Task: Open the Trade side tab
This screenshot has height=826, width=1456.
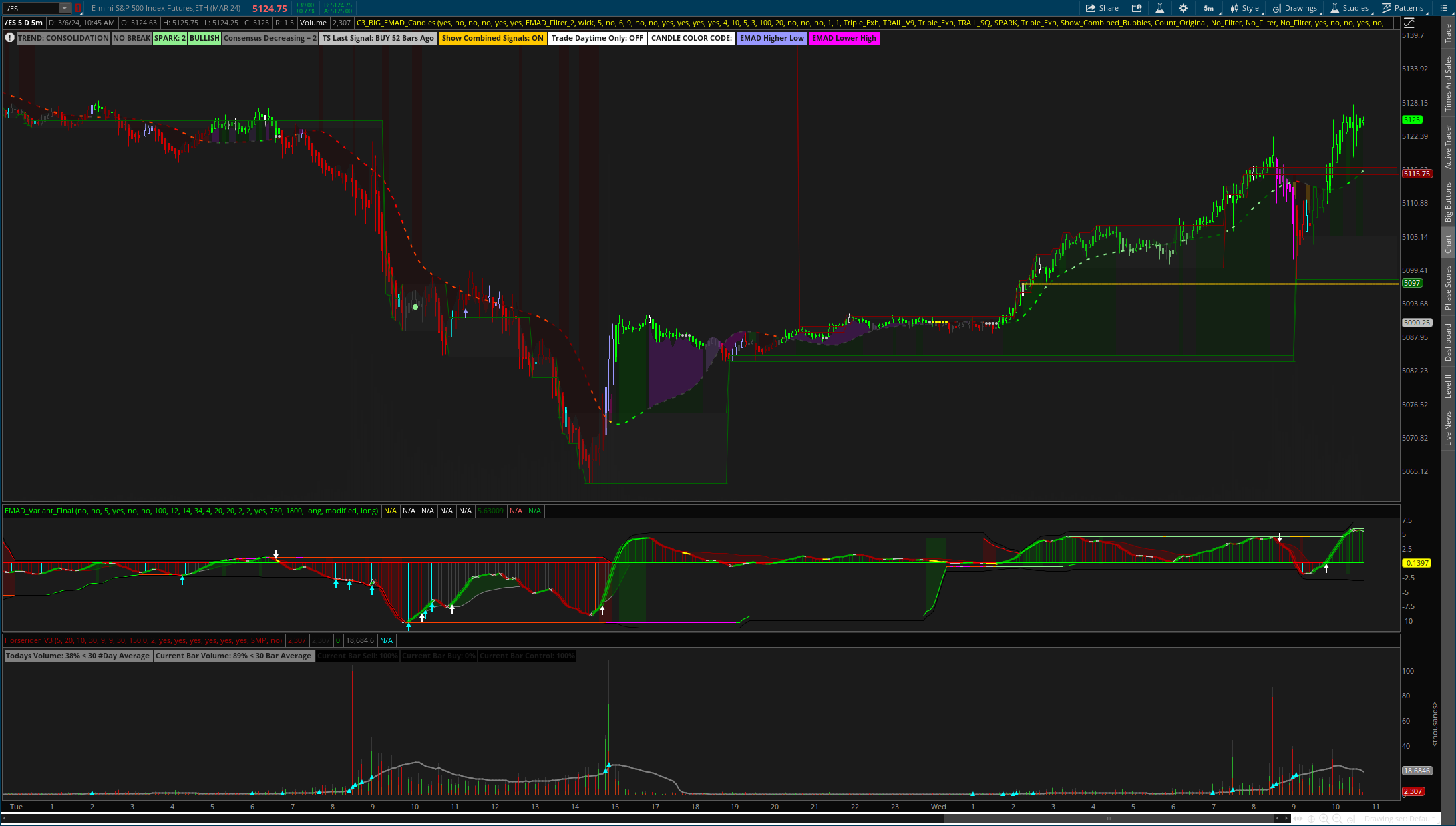Action: pyautogui.click(x=1448, y=34)
